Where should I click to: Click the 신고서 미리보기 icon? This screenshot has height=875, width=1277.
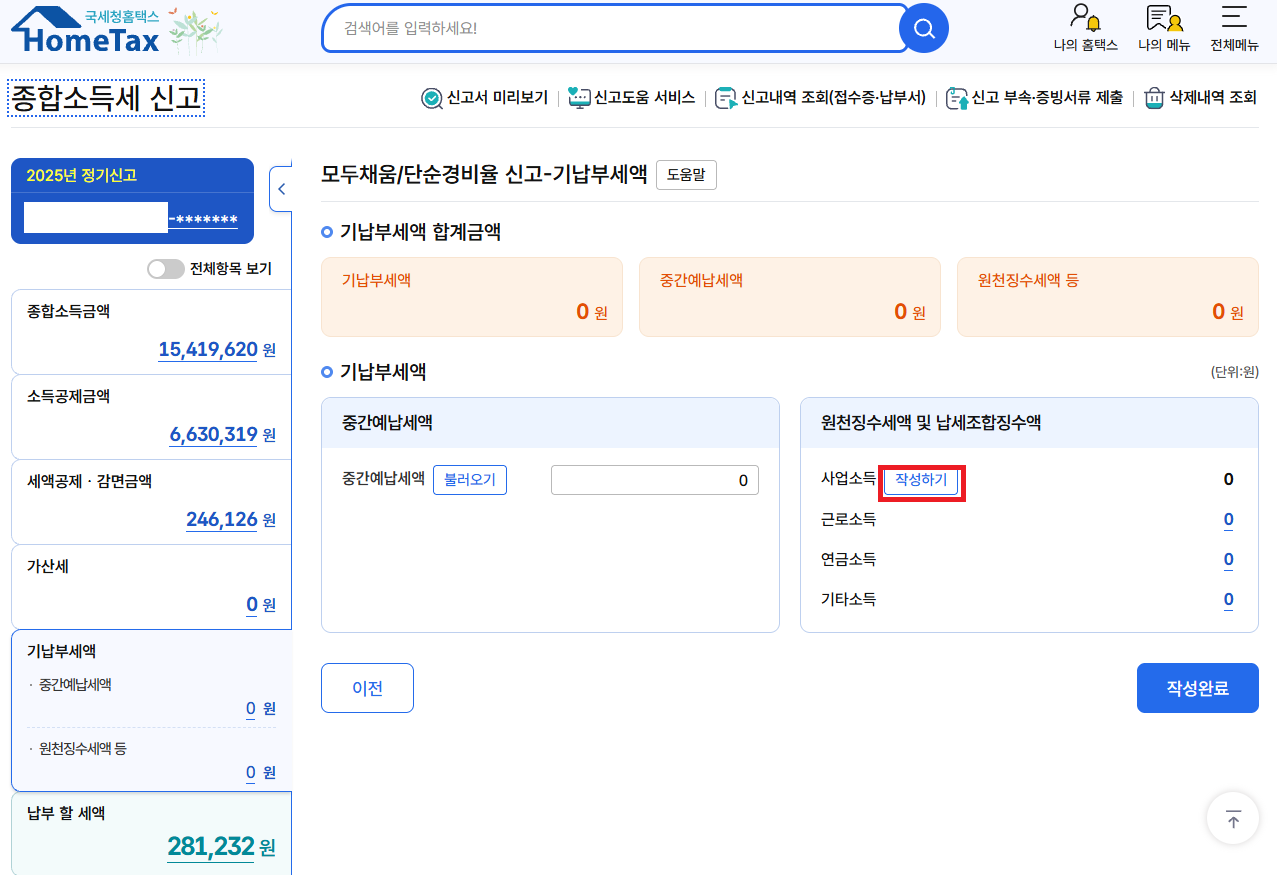pos(432,98)
